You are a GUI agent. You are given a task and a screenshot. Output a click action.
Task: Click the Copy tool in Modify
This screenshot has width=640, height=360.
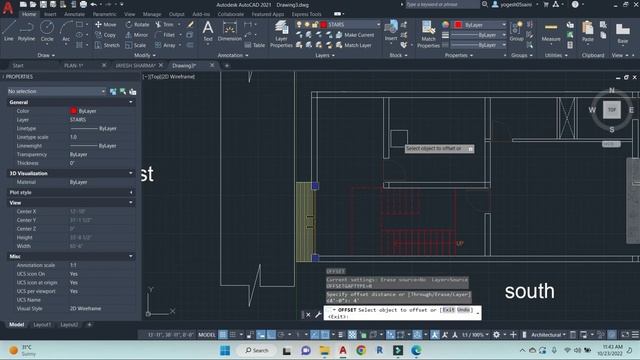[x=105, y=35]
